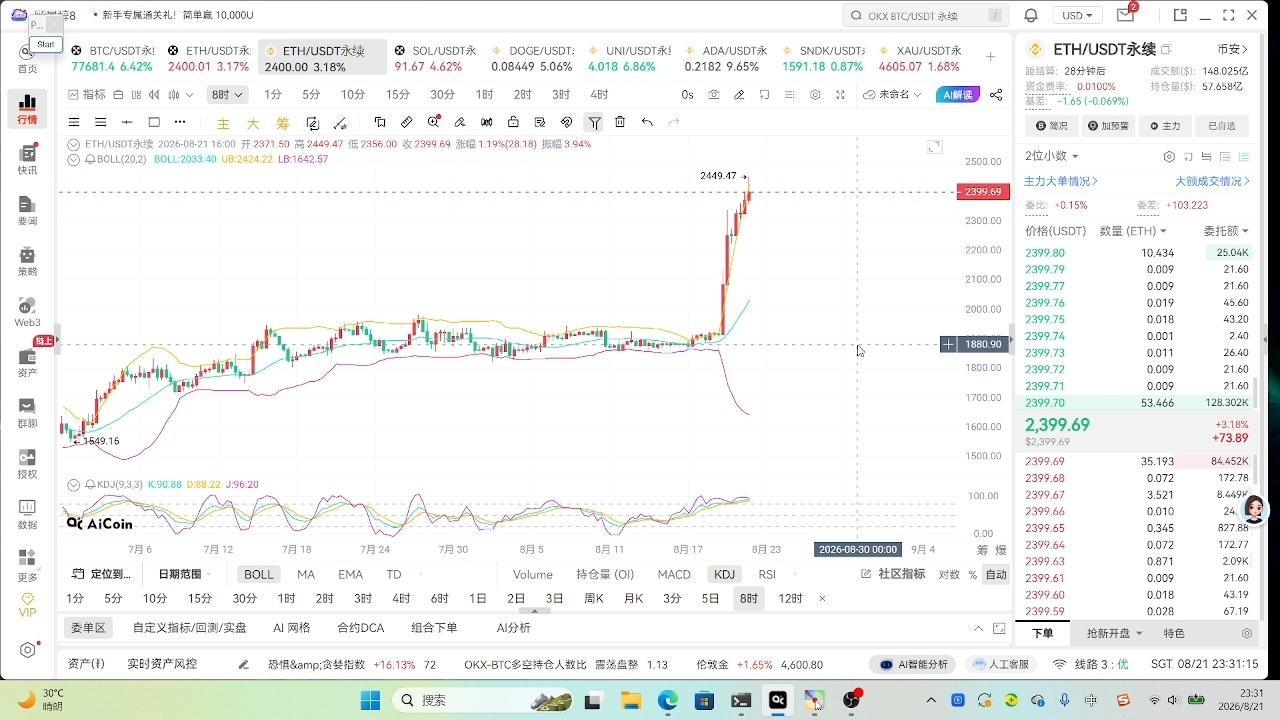The width and height of the screenshot is (1280, 720).
Task: Select the 15分 timeframe in top toolbar
Action: (397, 95)
